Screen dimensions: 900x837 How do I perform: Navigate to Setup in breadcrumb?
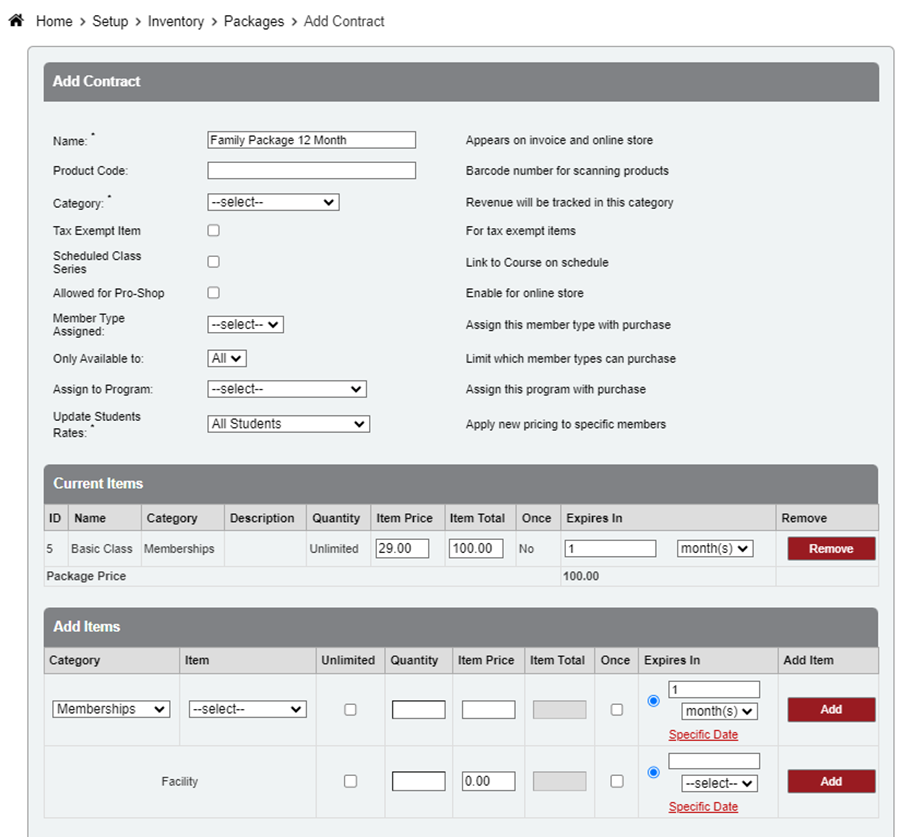tap(110, 21)
